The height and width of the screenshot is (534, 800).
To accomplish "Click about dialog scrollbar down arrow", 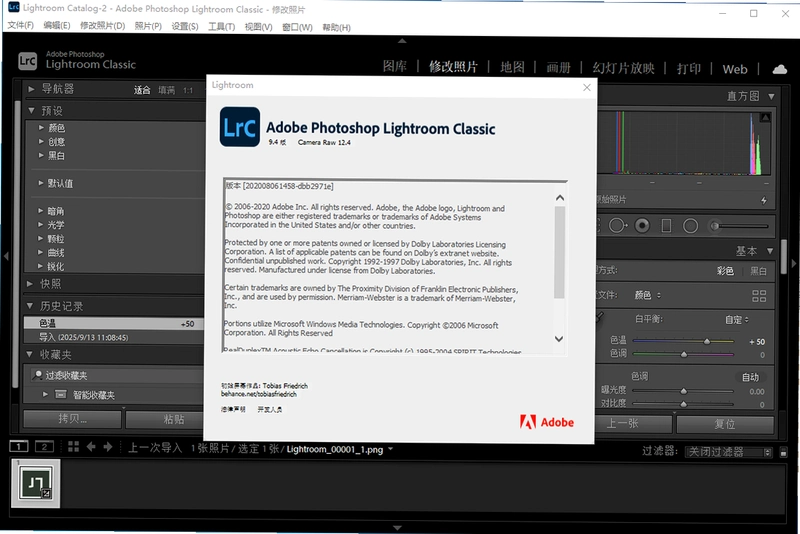I will pos(559,339).
